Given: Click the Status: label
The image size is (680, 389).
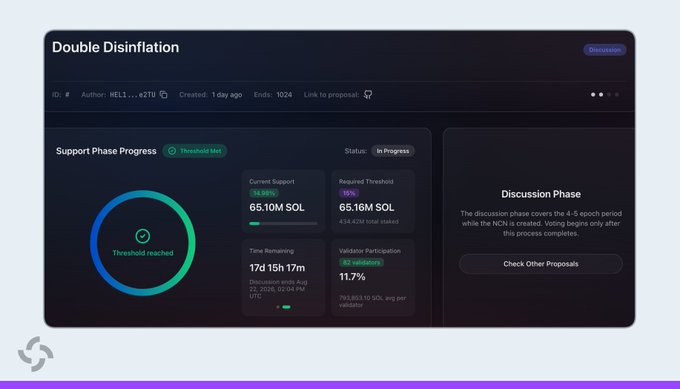Looking at the screenshot, I should [x=356, y=151].
